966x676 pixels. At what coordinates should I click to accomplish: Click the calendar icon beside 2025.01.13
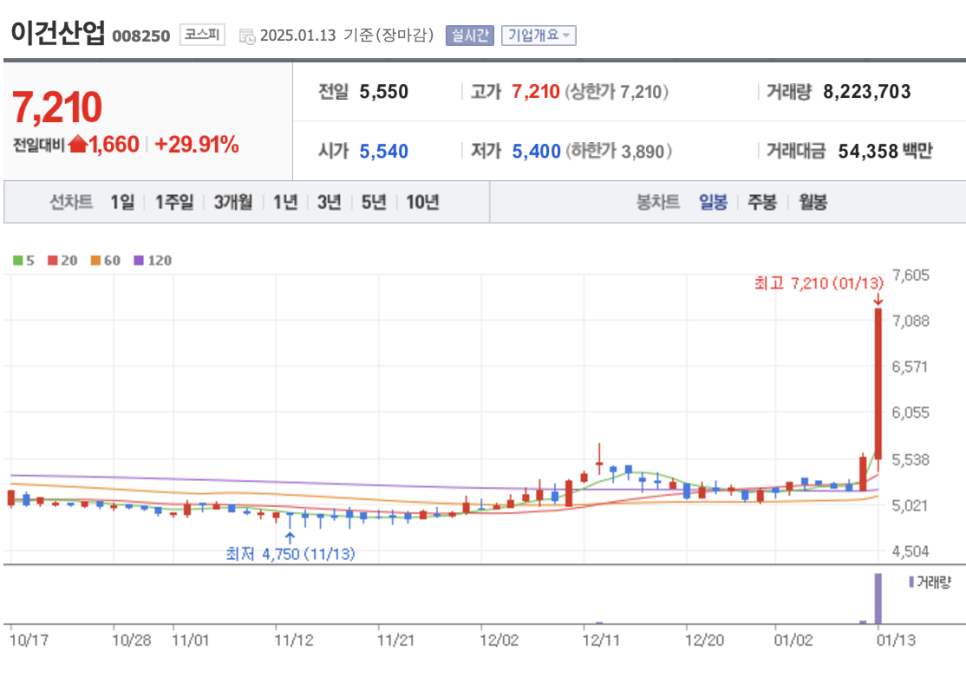[247, 36]
